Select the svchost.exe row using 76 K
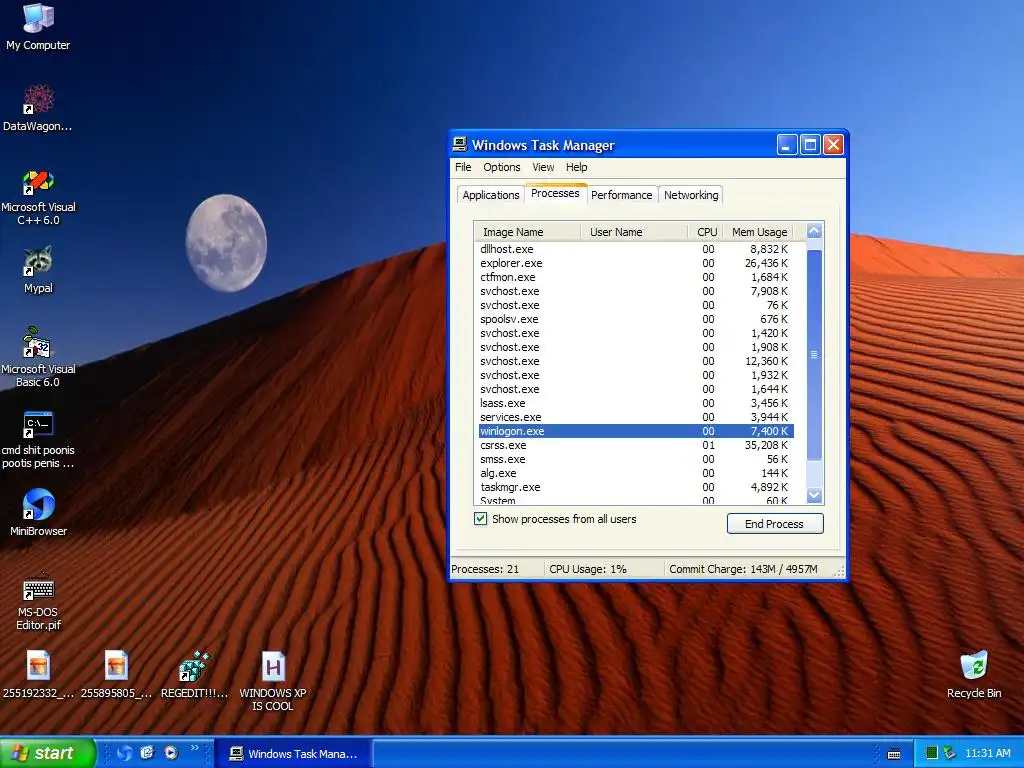The image size is (1024, 768). [635, 305]
